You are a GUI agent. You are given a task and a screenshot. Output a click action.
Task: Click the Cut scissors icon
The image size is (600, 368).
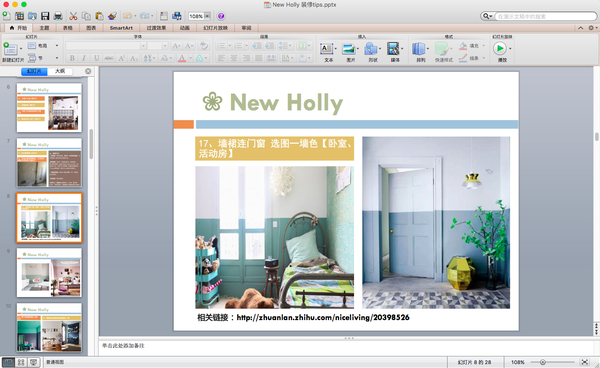pyautogui.click(x=73, y=16)
